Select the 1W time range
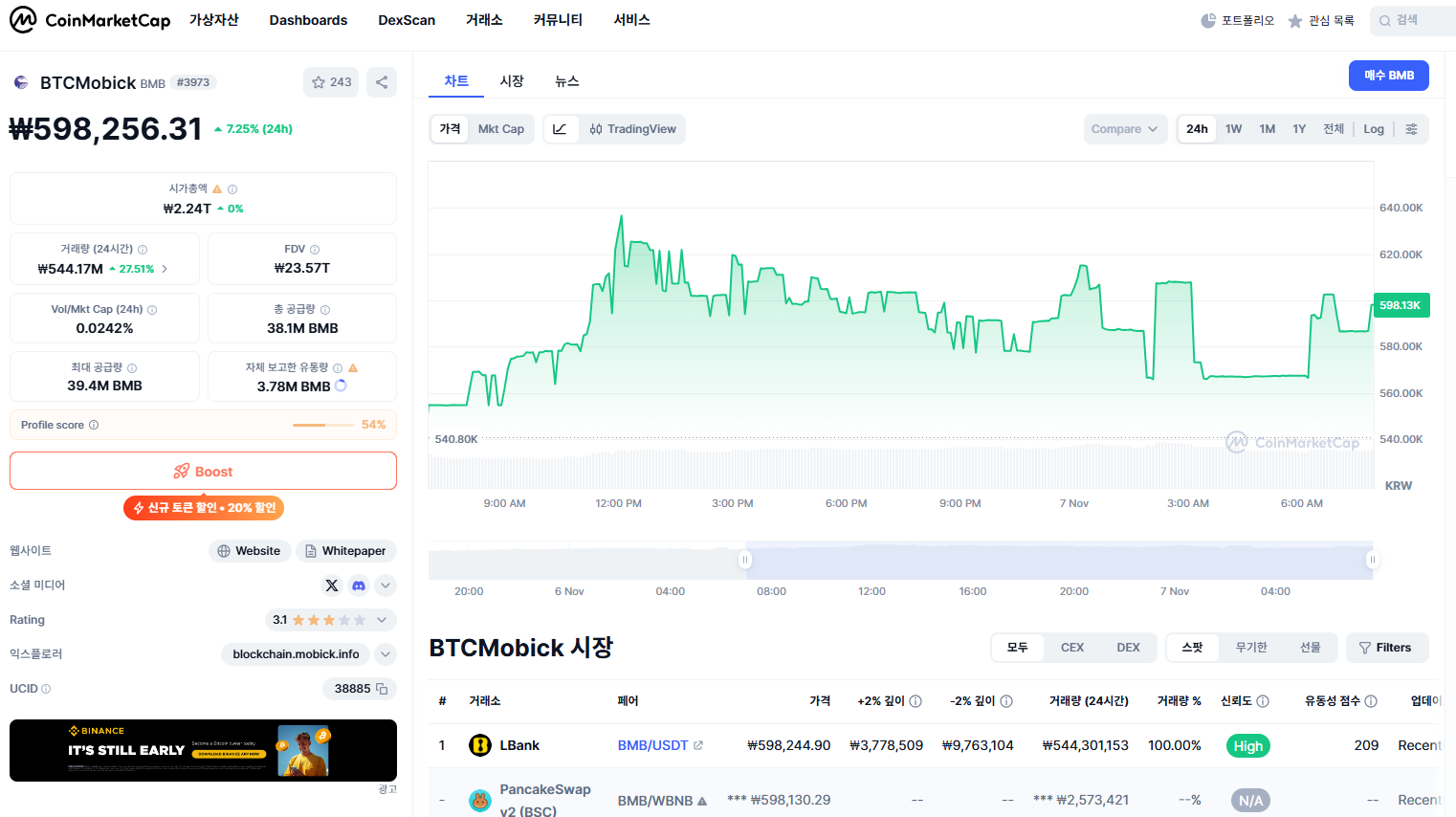 1234,129
